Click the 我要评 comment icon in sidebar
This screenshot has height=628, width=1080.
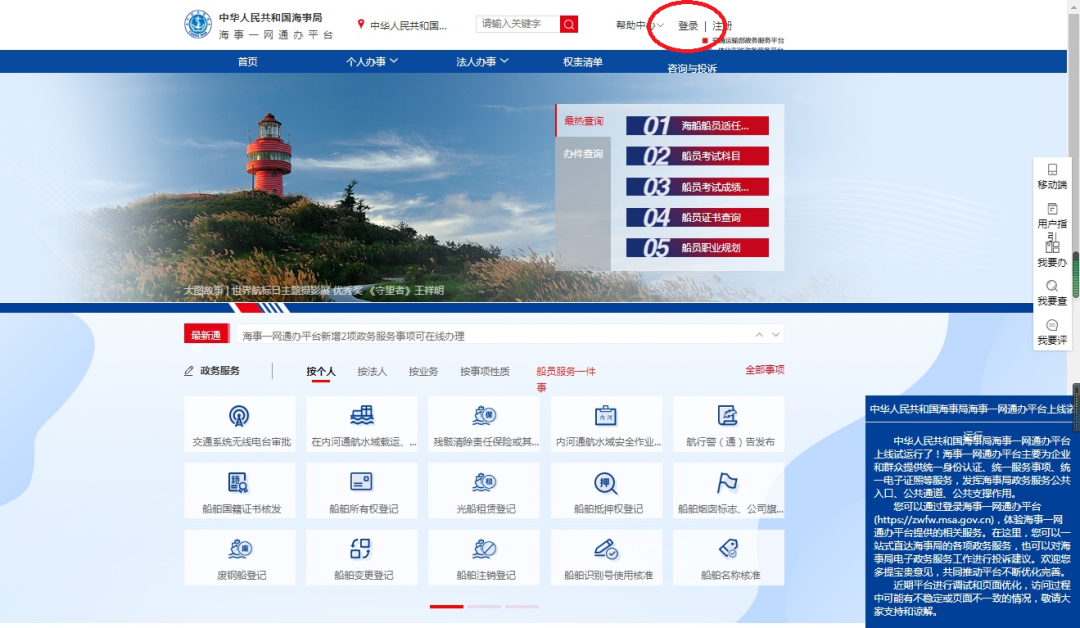(x=1052, y=326)
